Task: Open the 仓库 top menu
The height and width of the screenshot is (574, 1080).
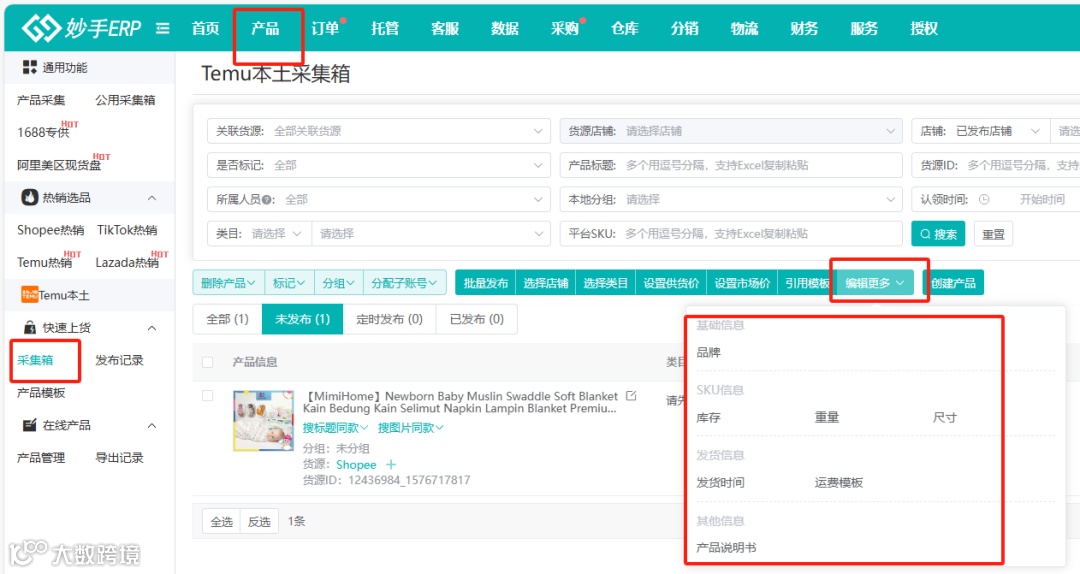Action: click(625, 28)
